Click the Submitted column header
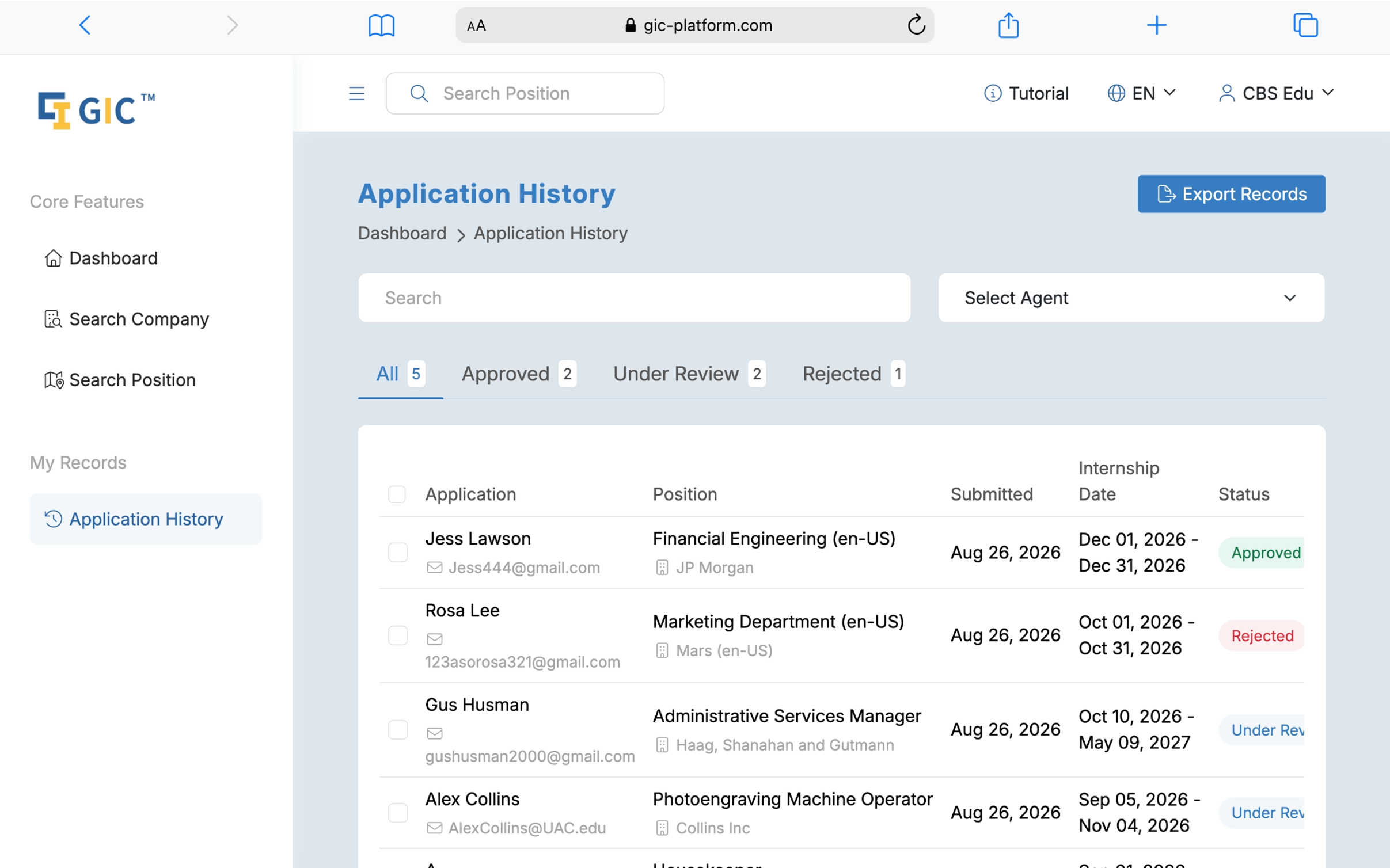This screenshot has height=868, width=1390. click(992, 494)
